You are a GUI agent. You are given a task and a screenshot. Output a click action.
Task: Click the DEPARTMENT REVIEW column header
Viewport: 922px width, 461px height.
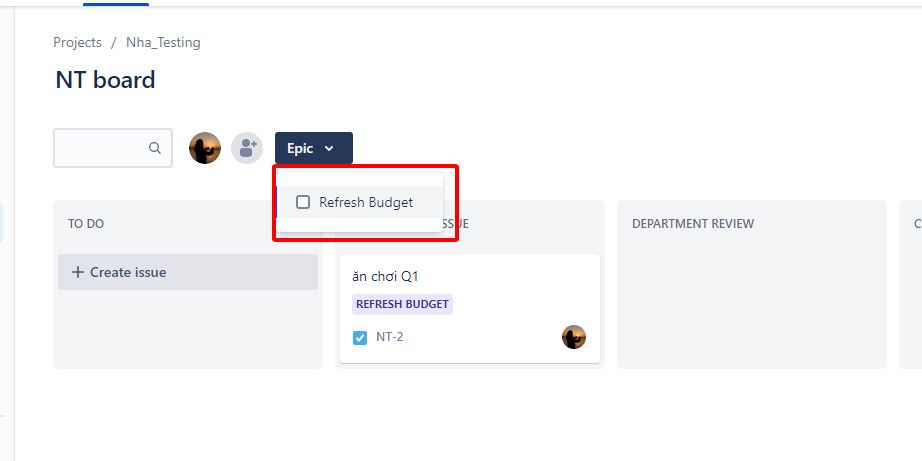point(693,223)
